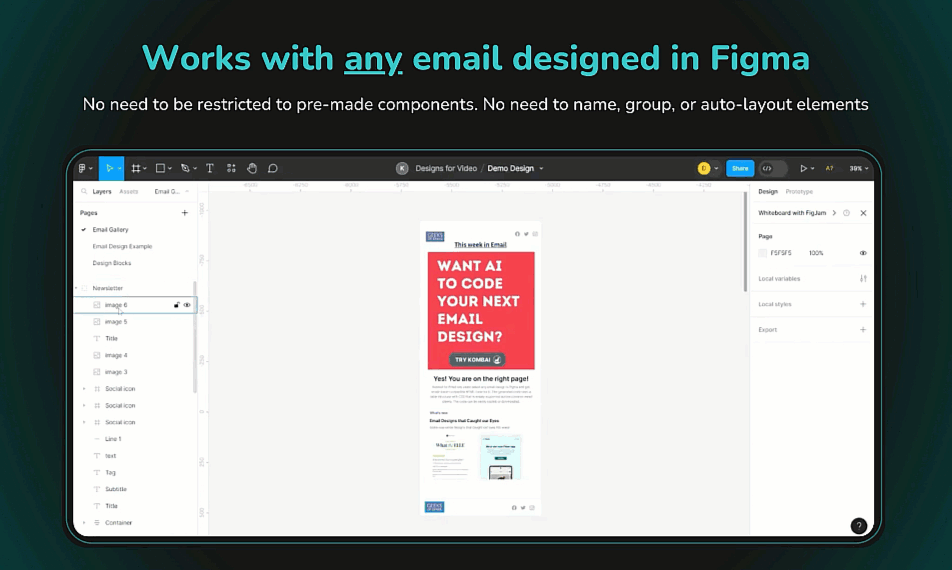Image resolution: width=952 pixels, height=570 pixels.
Task: Select the Text tool in toolbar
Action: (x=210, y=168)
